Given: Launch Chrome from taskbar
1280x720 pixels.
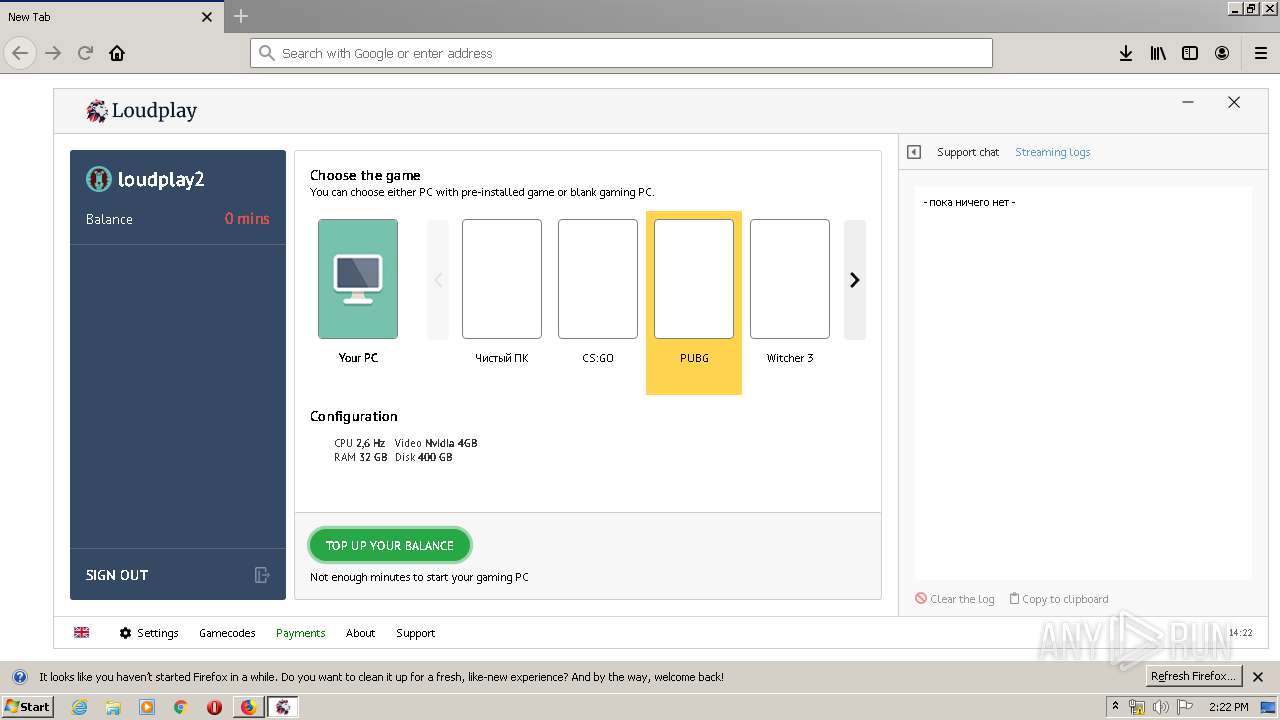Looking at the screenshot, I should (x=181, y=707).
